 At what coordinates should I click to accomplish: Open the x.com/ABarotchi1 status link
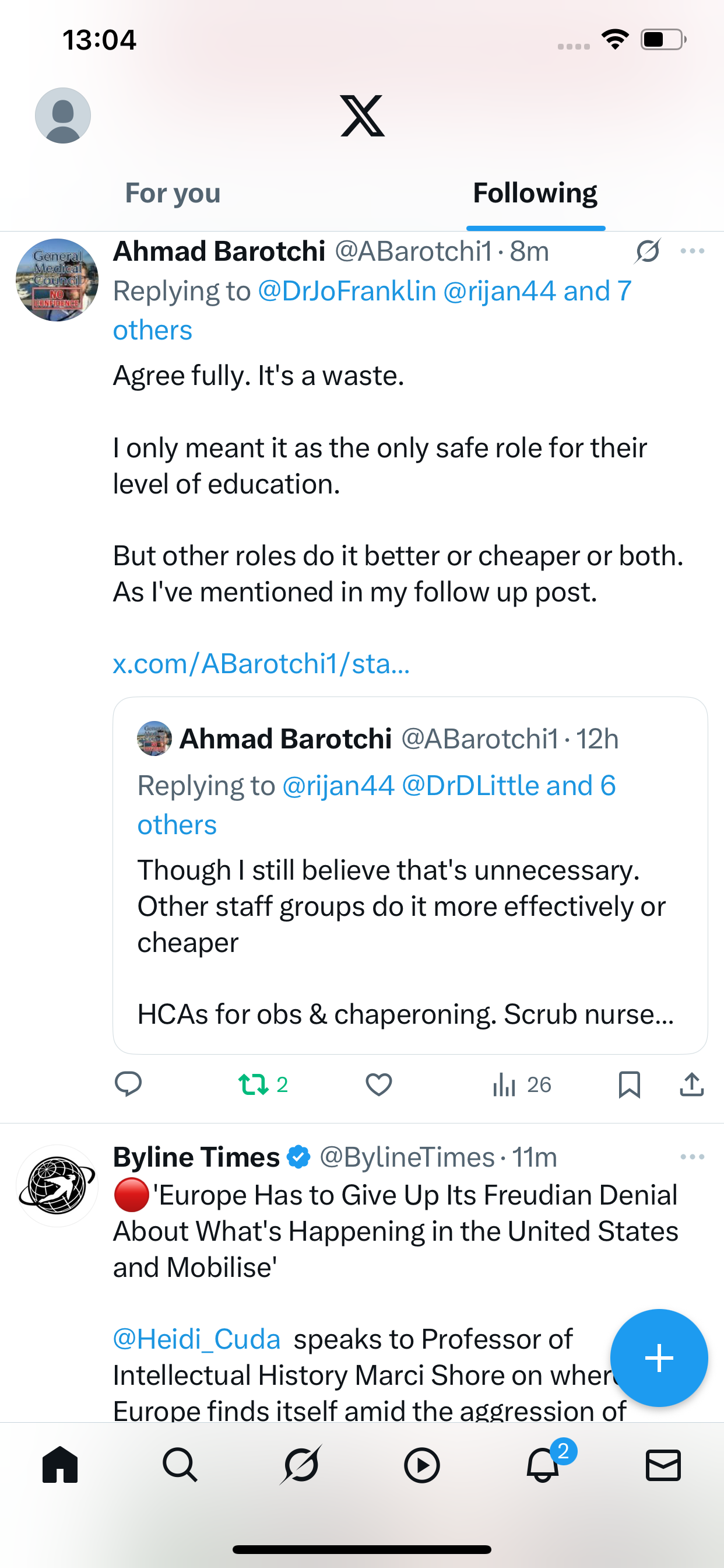tap(261, 664)
